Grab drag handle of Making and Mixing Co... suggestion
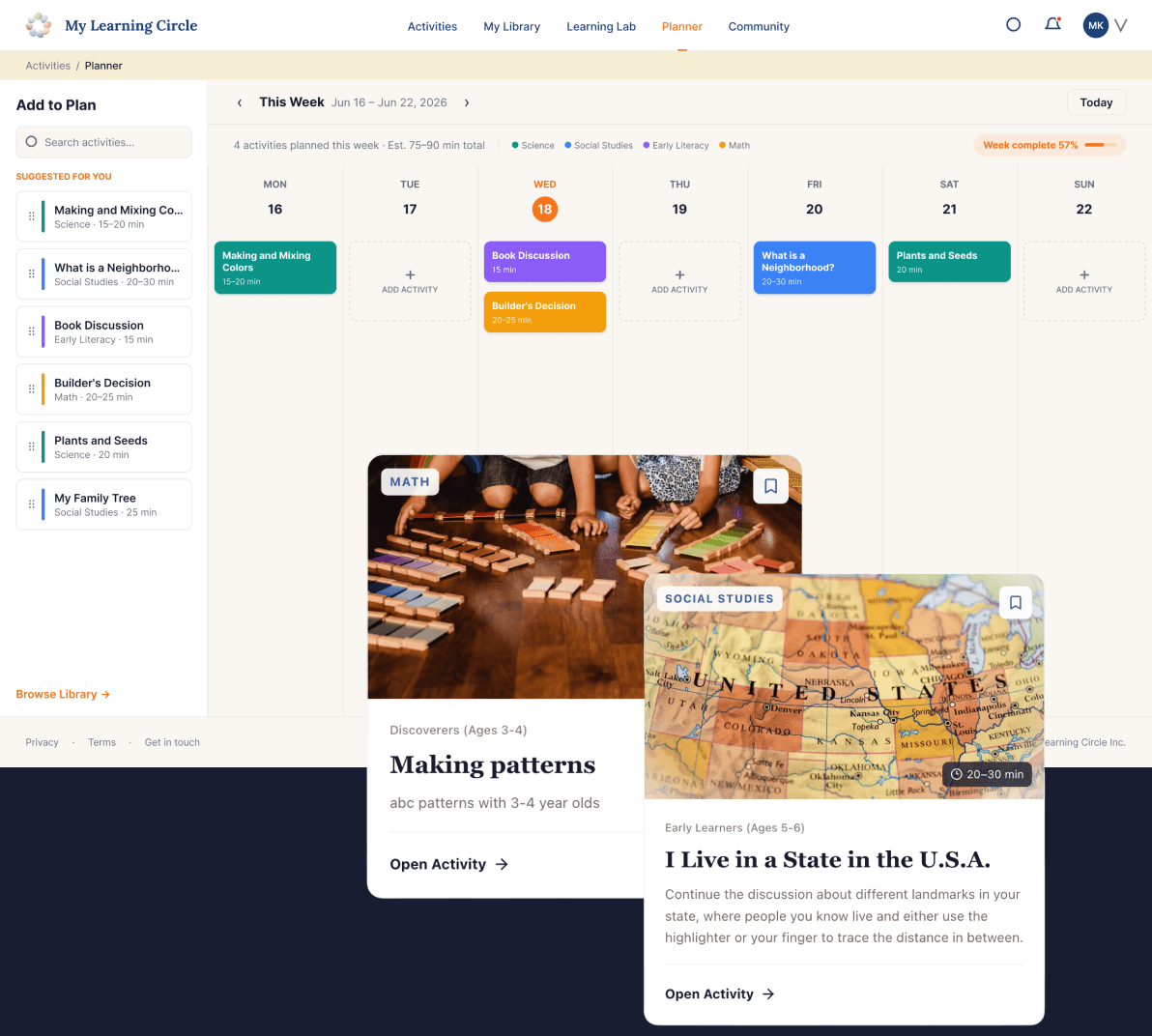The image size is (1152, 1036). 32,216
